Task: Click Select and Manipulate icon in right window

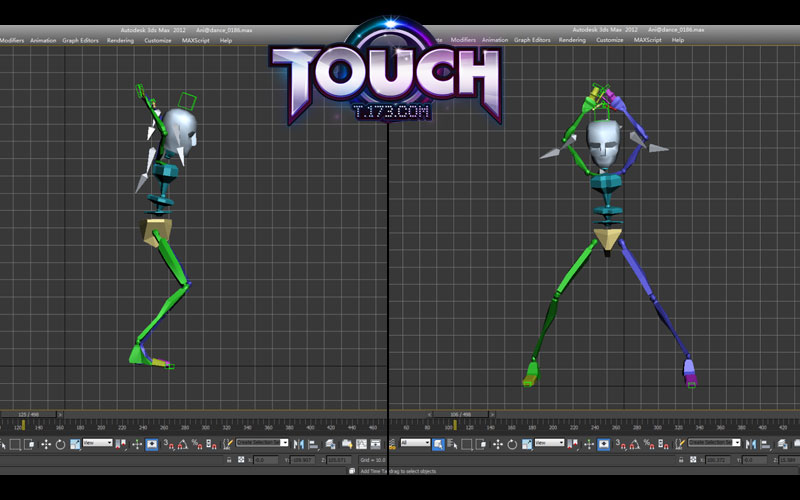Action: [x=589, y=444]
